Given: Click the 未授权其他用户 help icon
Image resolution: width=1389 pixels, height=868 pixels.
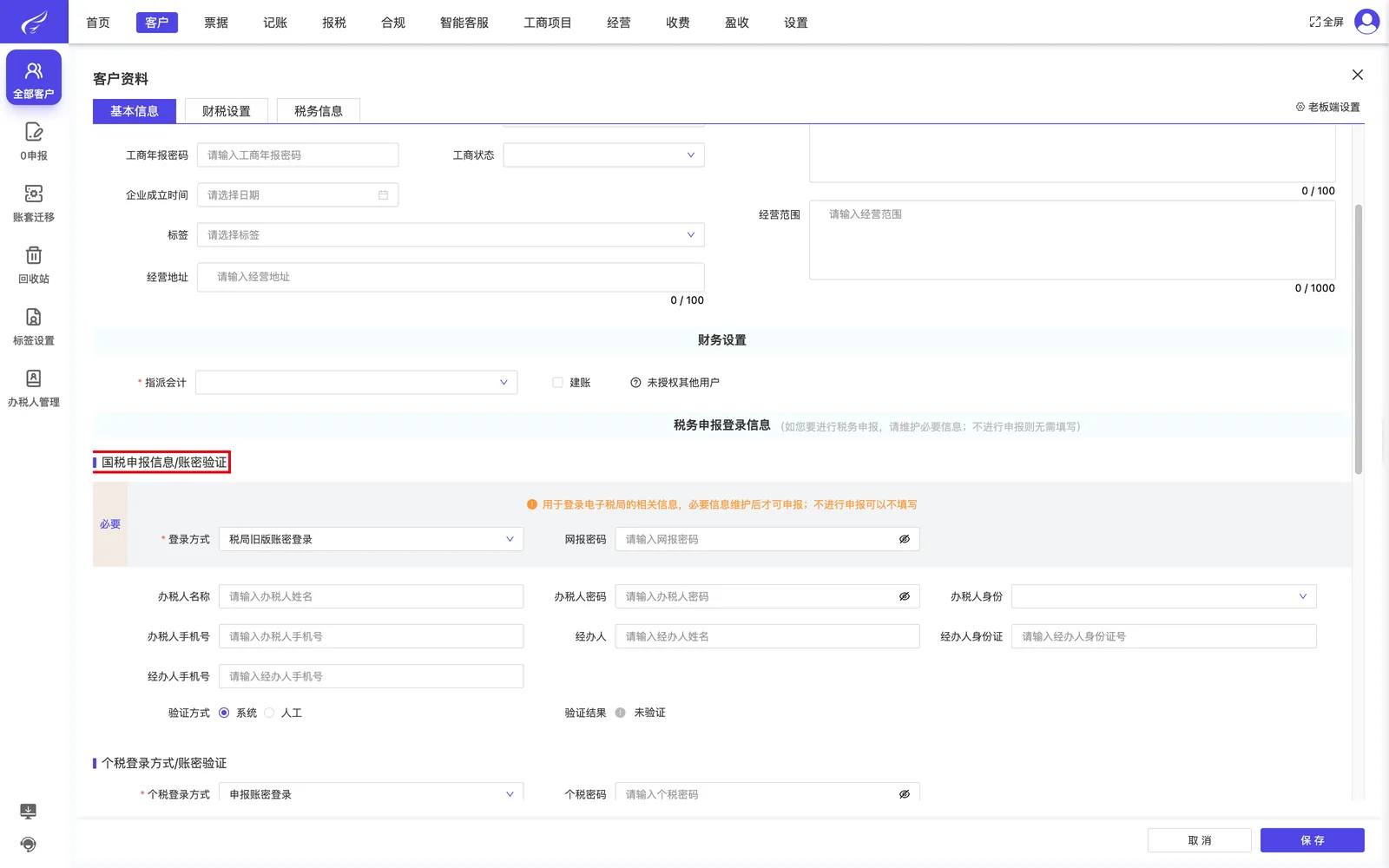Looking at the screenshot, I should (x=635, y=383).
